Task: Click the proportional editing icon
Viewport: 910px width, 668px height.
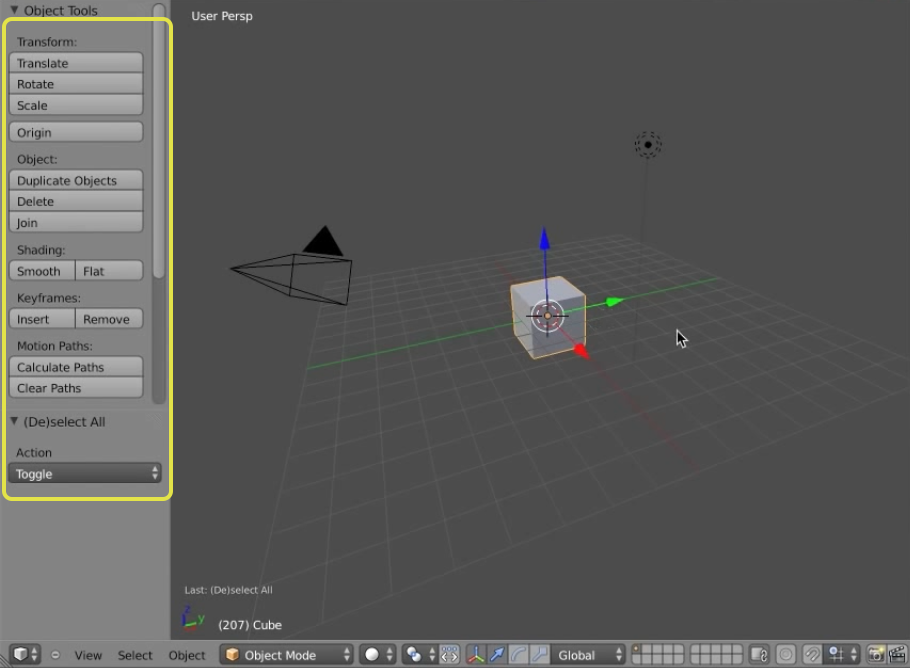Action: click(785, 655)
